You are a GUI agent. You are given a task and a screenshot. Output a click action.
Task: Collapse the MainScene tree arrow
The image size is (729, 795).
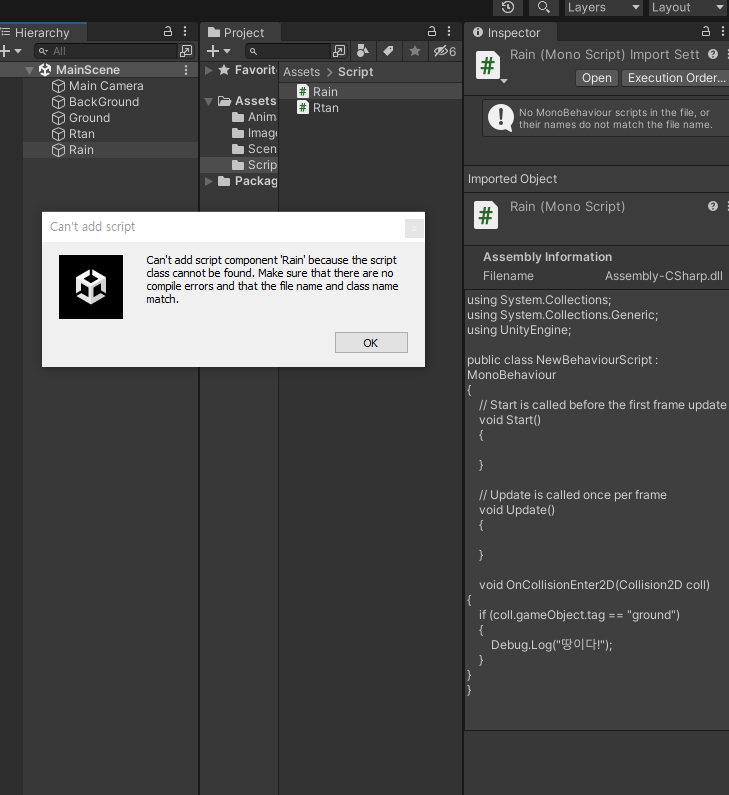tap(29, 70)
